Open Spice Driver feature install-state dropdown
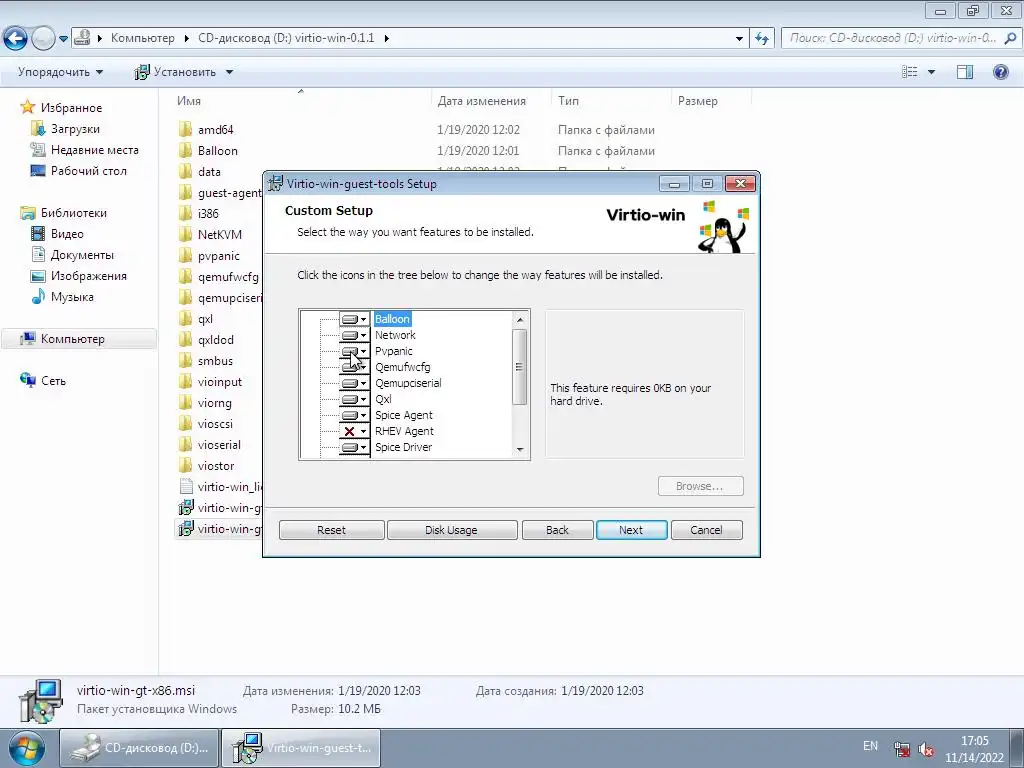The width and height of the screenshot is (1024, 768). tap(354, 447)
